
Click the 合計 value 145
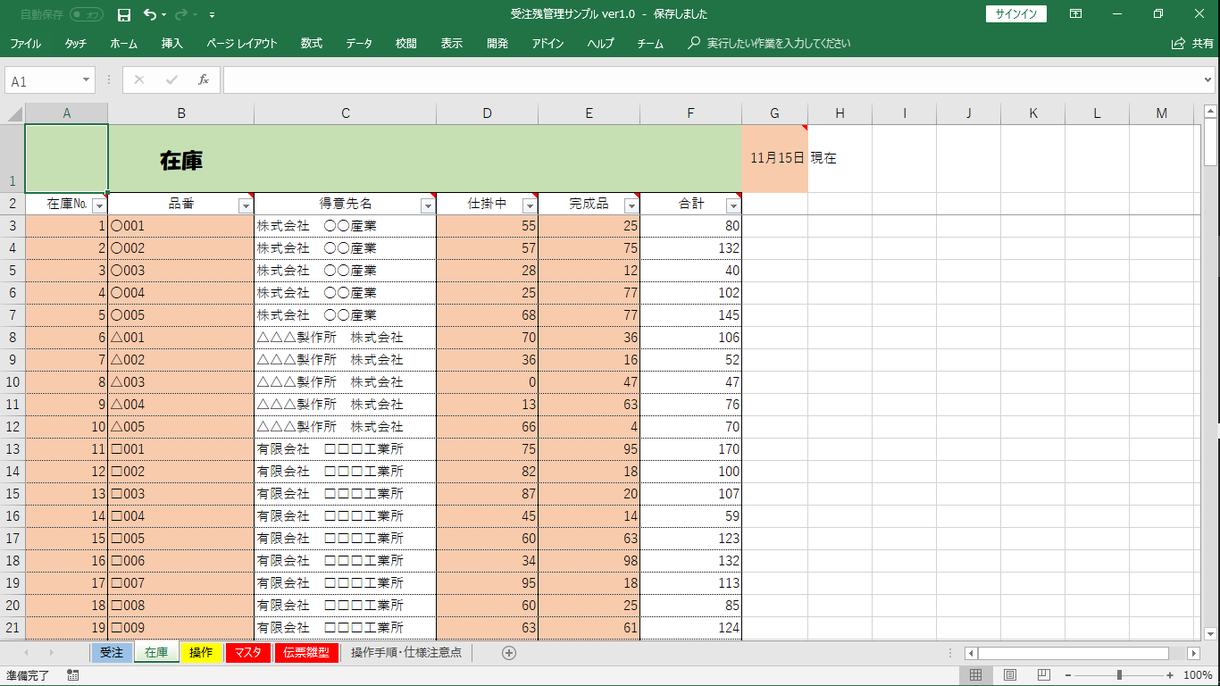tap(691, 315)
